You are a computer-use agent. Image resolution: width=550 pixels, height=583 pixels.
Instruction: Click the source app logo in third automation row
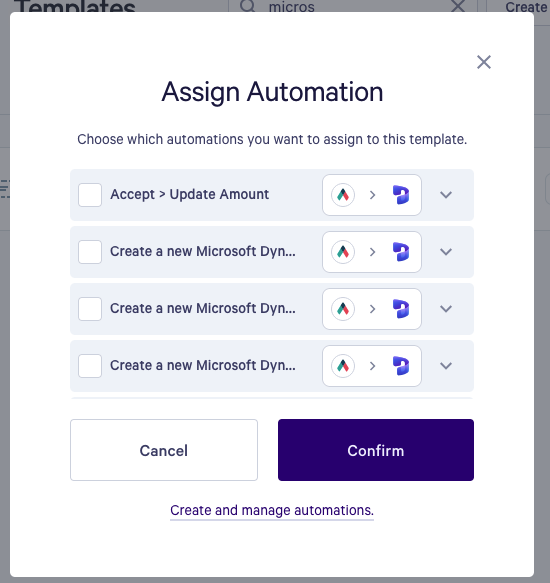click(x=343, y=309)
